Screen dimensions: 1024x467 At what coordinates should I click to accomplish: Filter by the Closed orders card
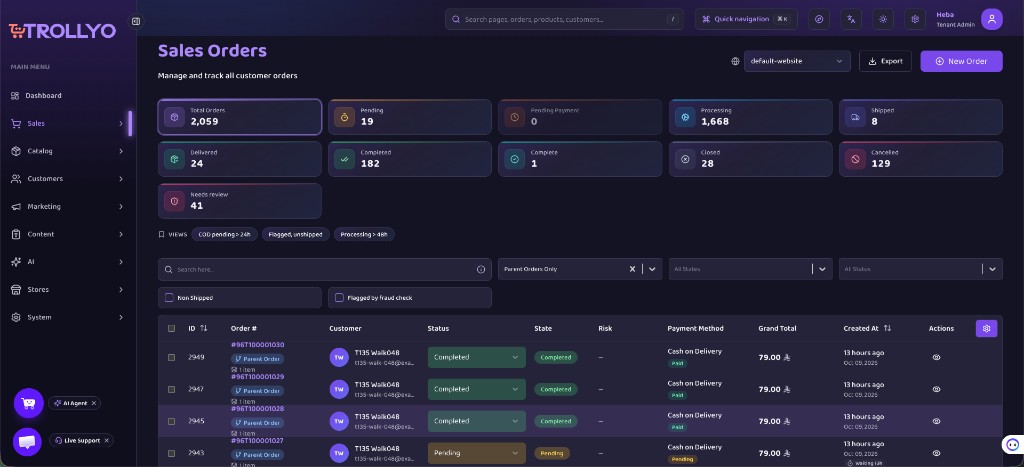pos(750,159)
